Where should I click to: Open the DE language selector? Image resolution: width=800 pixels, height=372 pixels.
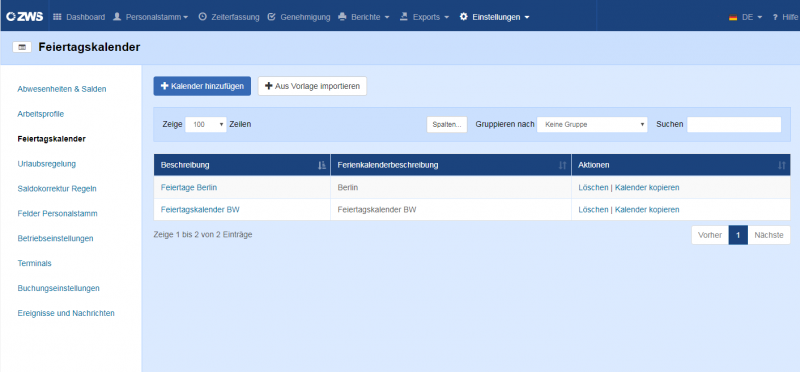[x=745, y=17]
